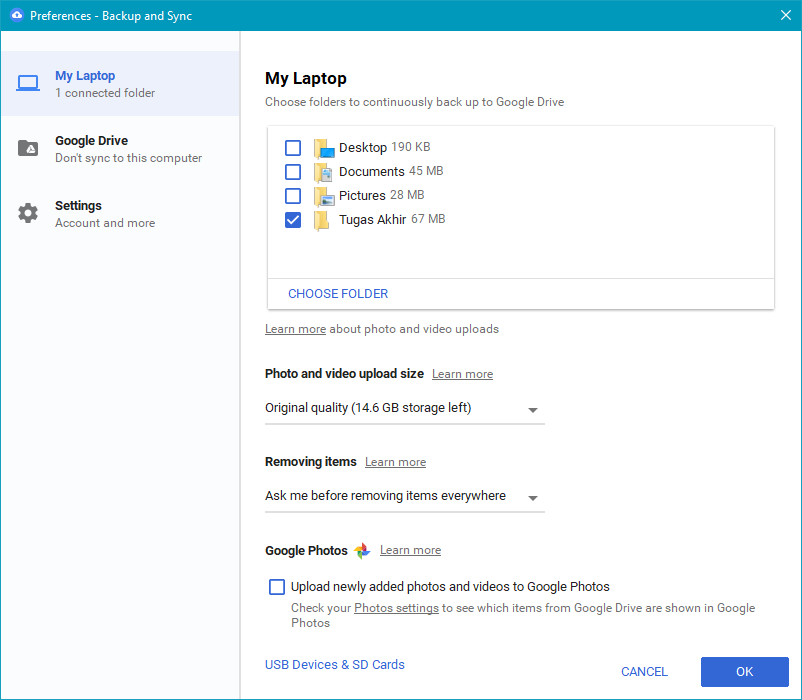The height and width of the screenshot is (700, 802).
Task: Click the Desktop folder icon
Action: click(324, 148)
